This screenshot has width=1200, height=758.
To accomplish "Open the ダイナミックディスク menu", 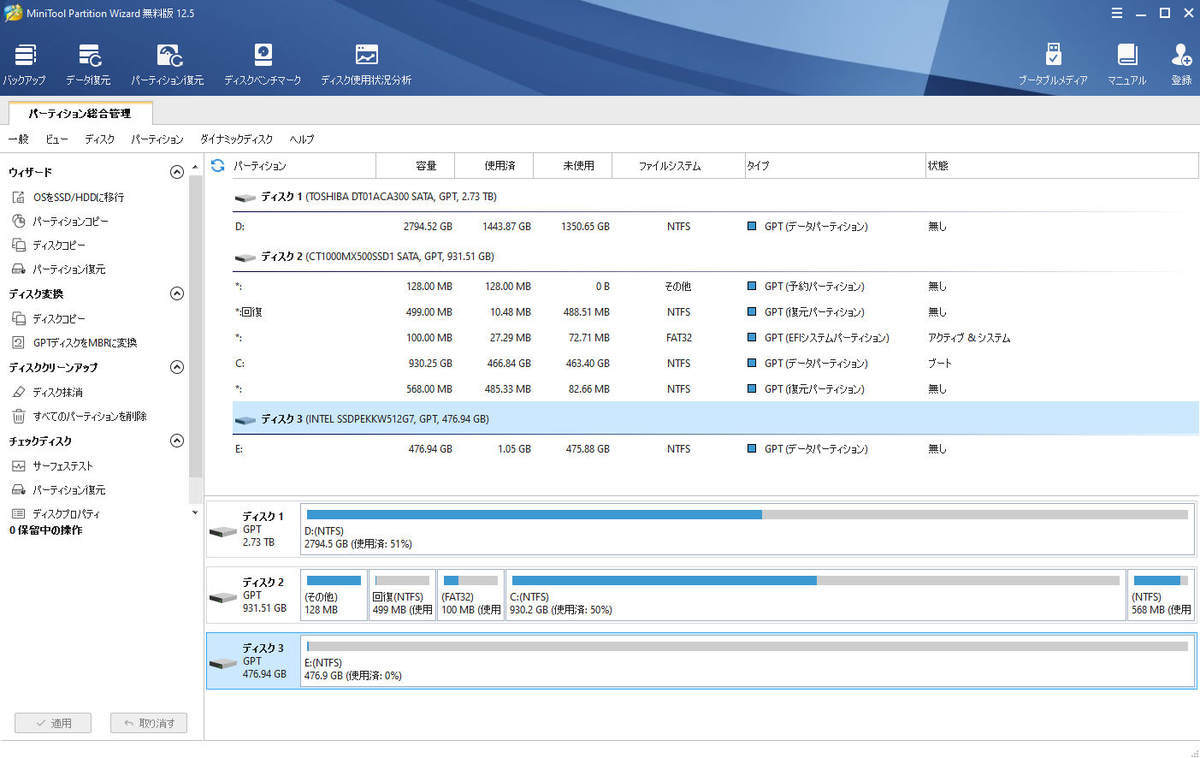I will coord(236,139).
